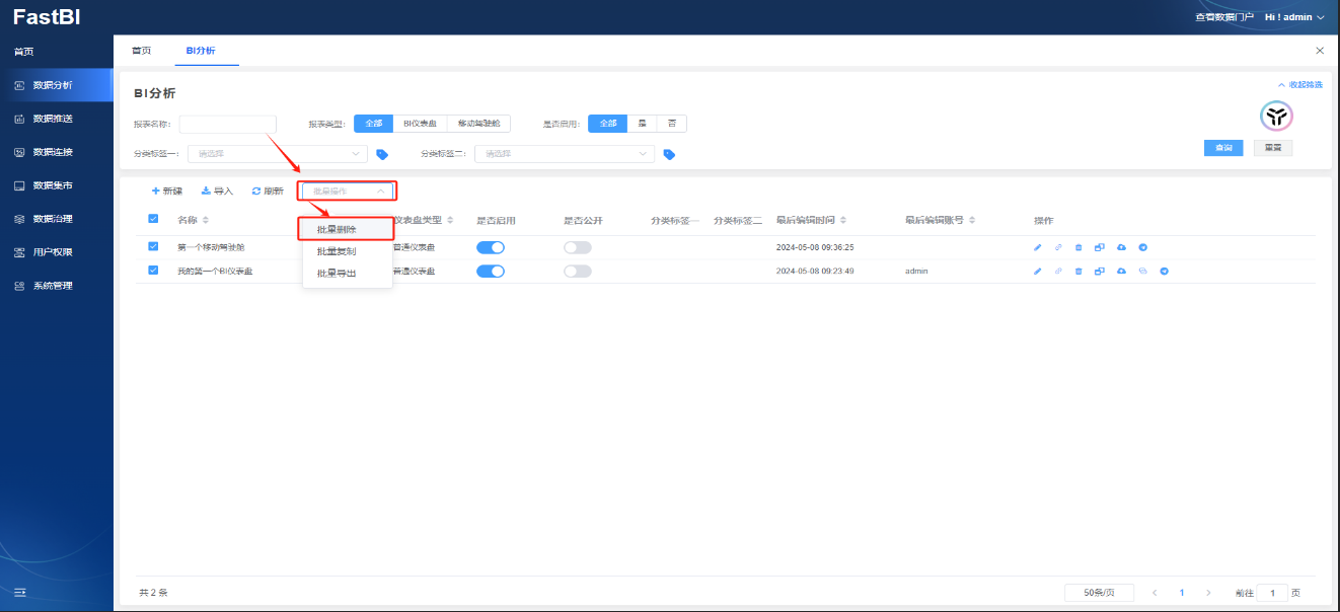Click the blue 查询 button
Viewport: 1340px width, 612px height.
tap(1223, 148)
